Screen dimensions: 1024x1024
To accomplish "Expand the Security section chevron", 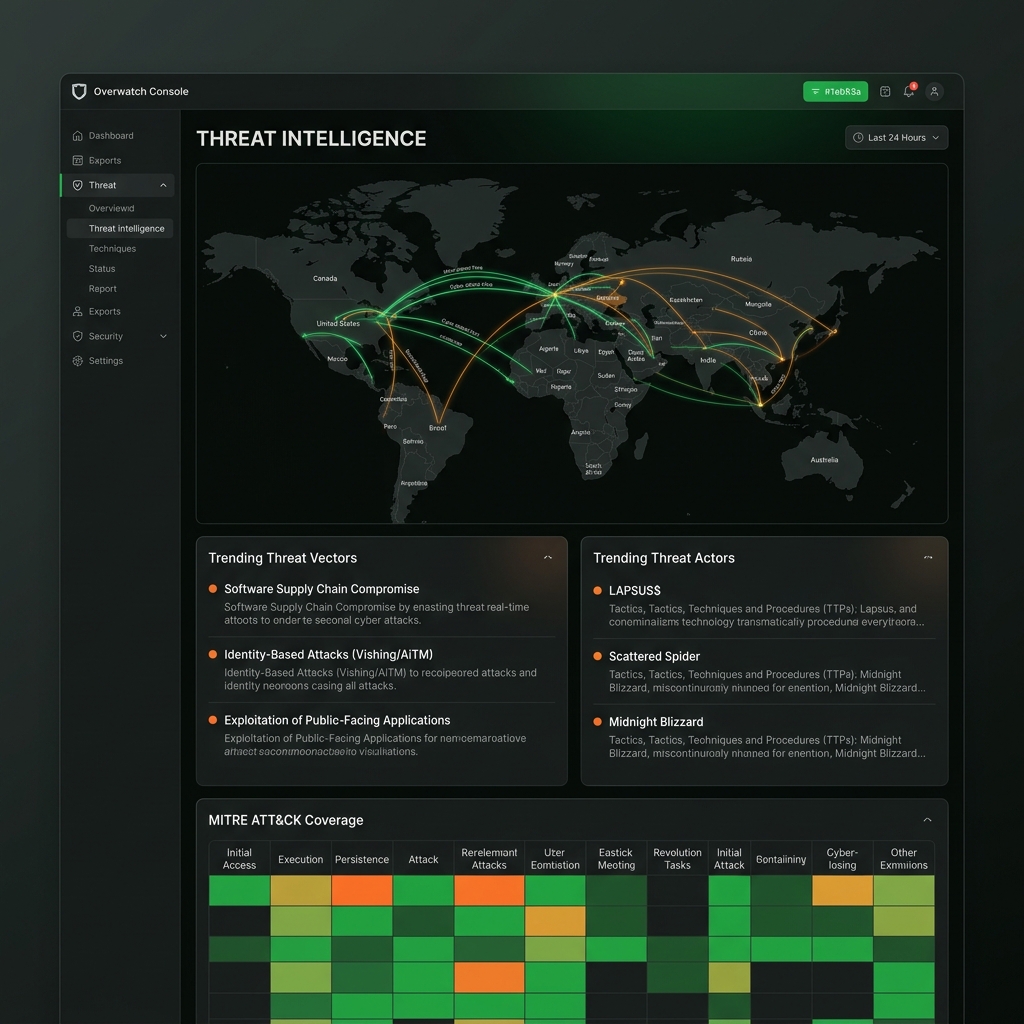I will pos(163,336).
